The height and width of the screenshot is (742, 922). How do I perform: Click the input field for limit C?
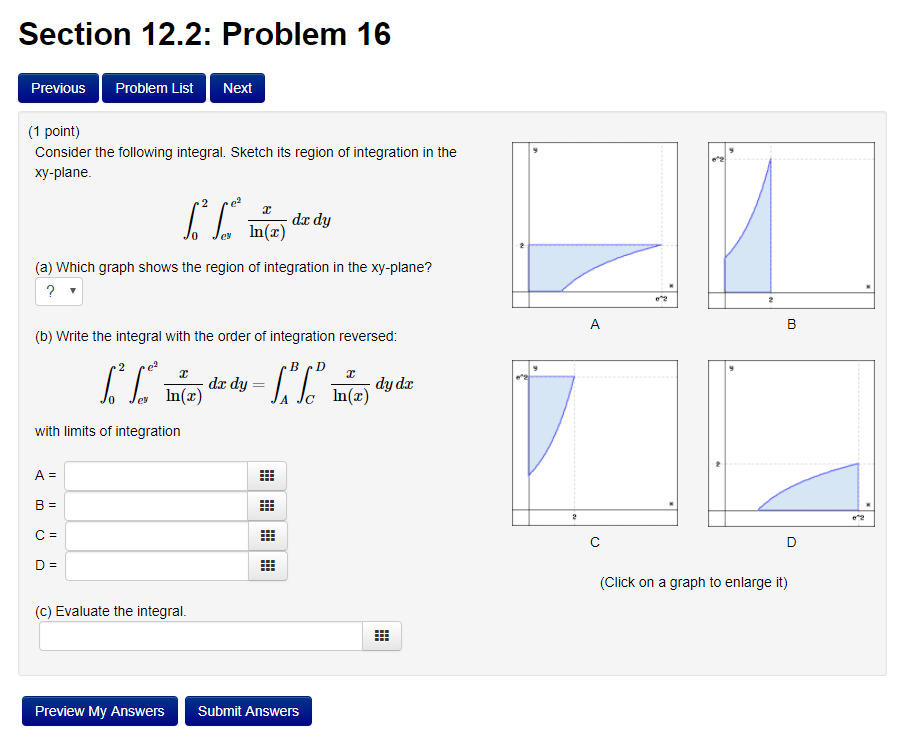click(155, 535)
